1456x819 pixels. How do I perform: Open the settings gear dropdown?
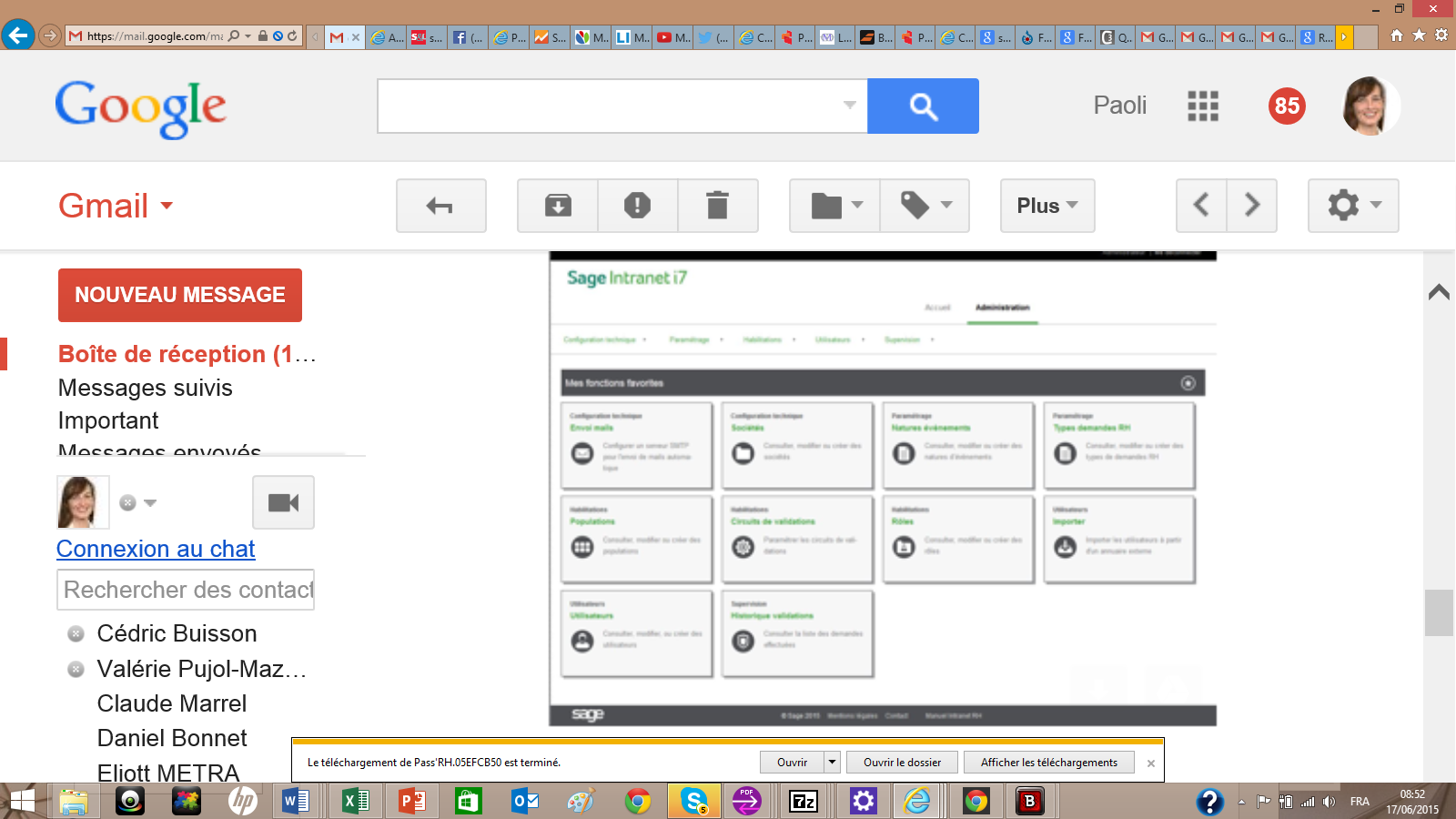click(1353, 206)
